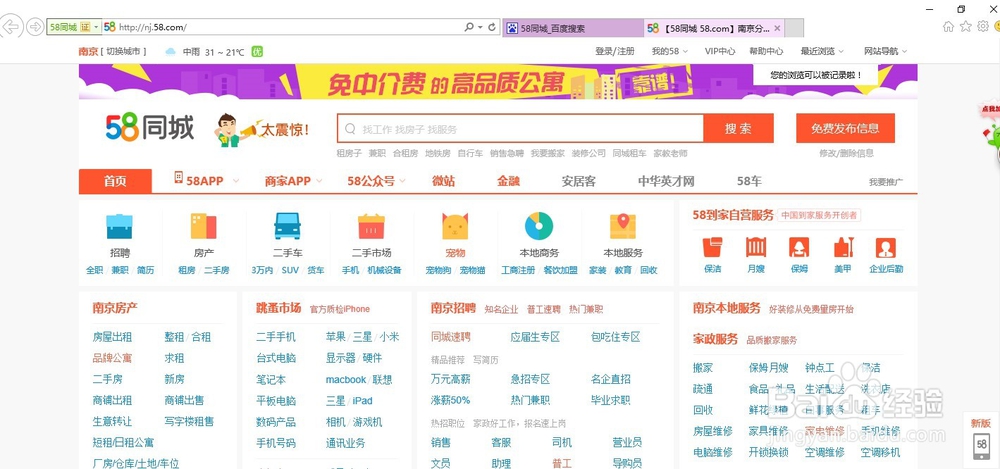Open the 万元高薪 job link

(x=450, y=379)
